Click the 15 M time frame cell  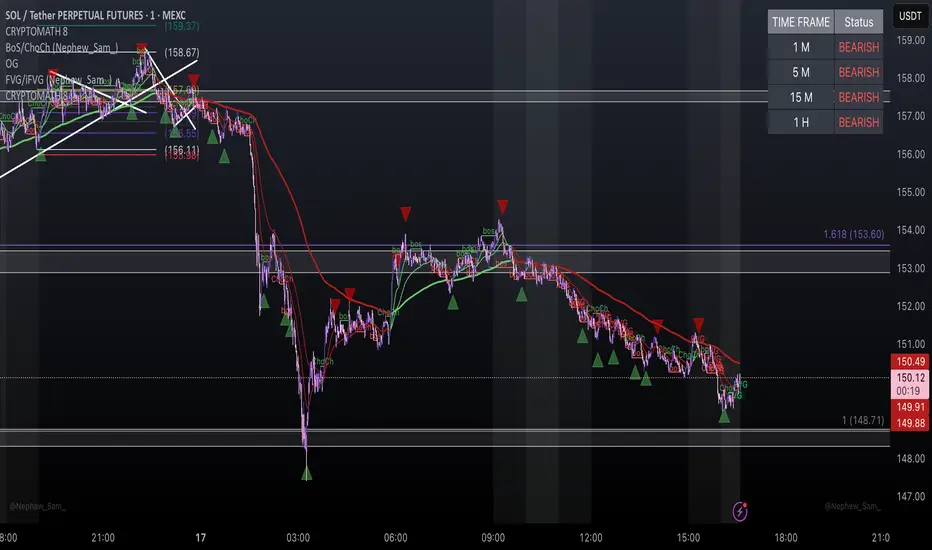(x=801, y=97)
